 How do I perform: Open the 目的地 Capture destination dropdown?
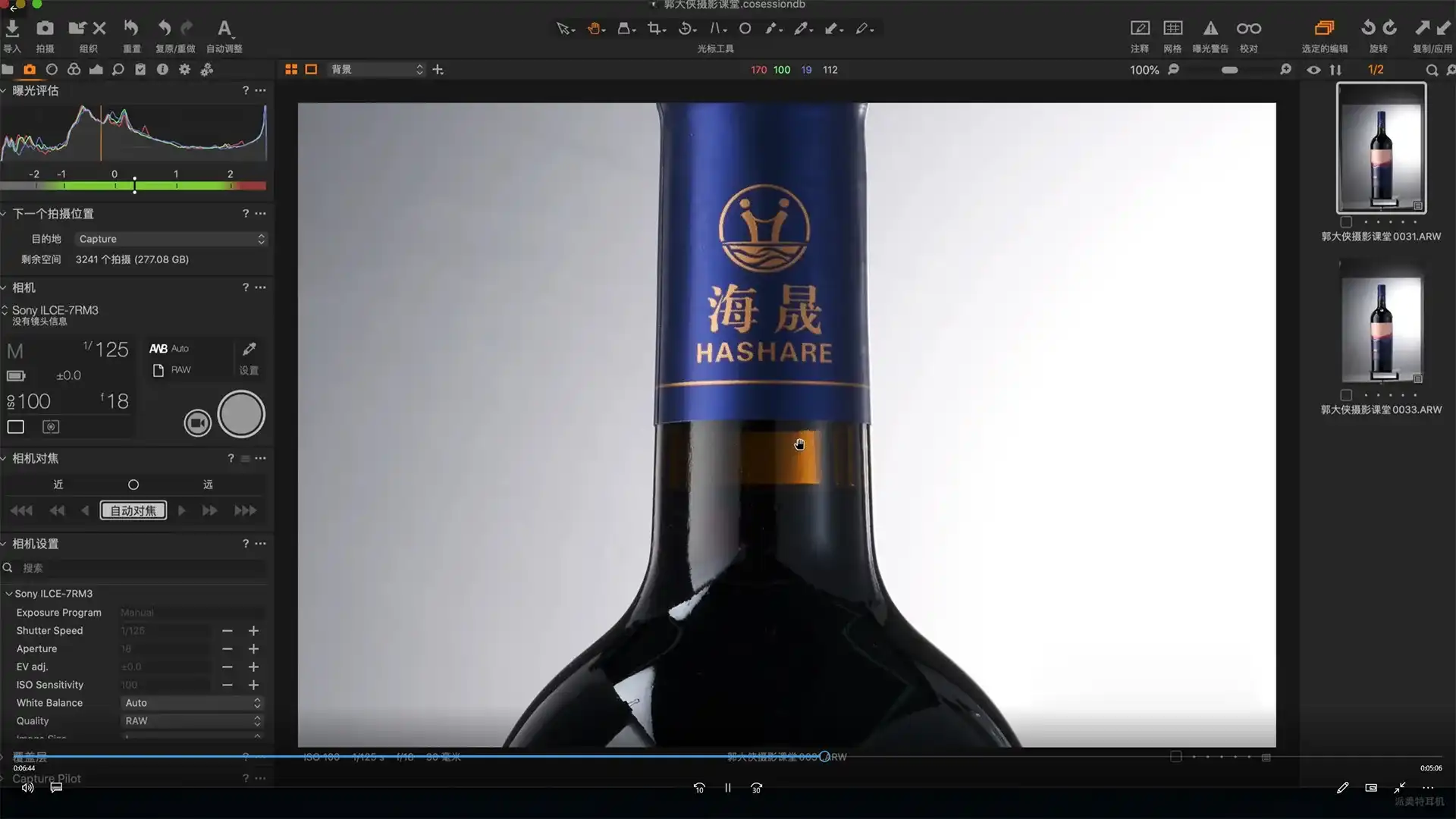(x=171, y=239)
